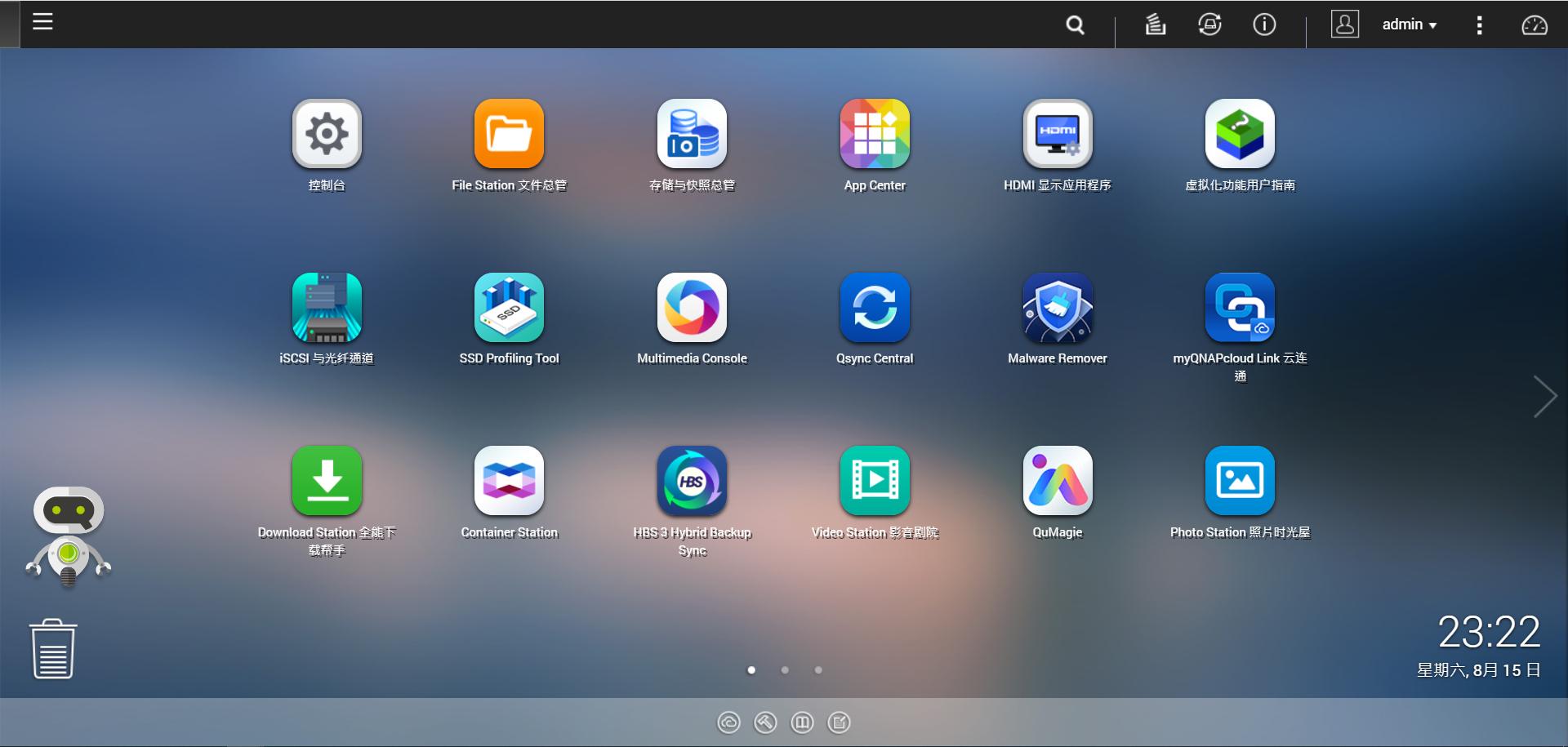
Task: Launch File Station 文件总管
Action: tap(509, 134)
